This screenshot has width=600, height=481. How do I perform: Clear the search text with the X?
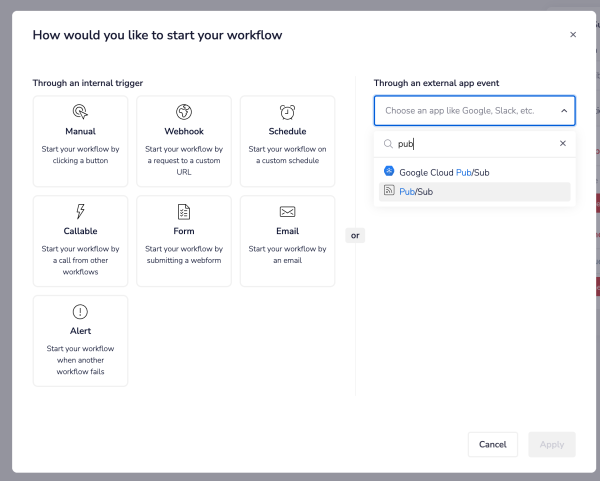[x=562, y=143]
